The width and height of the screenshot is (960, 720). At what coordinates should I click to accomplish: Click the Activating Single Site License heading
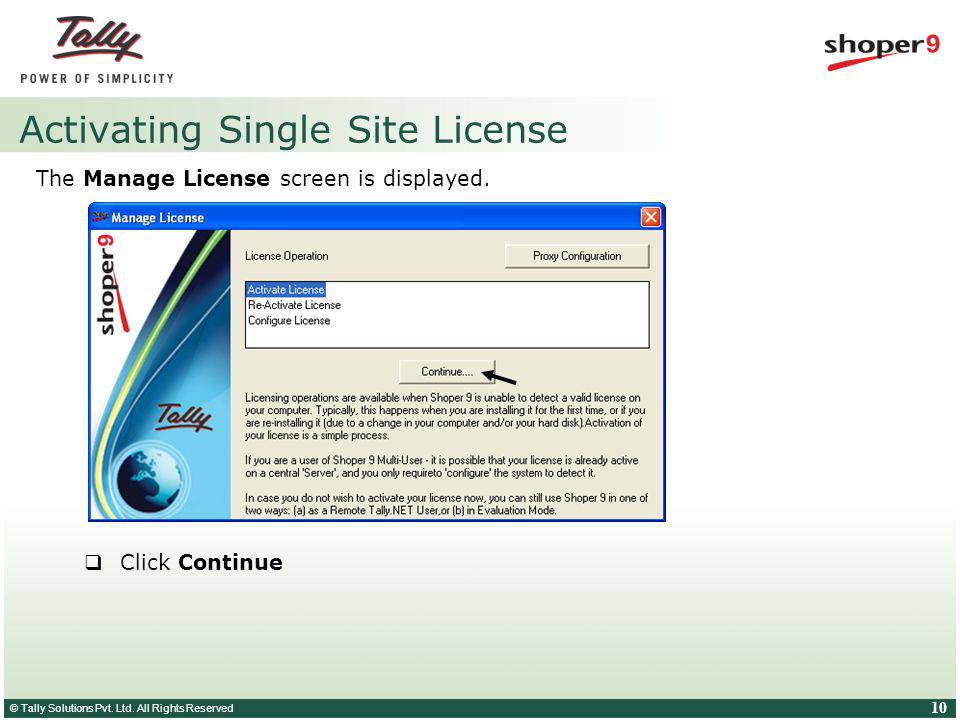point(293,129)
